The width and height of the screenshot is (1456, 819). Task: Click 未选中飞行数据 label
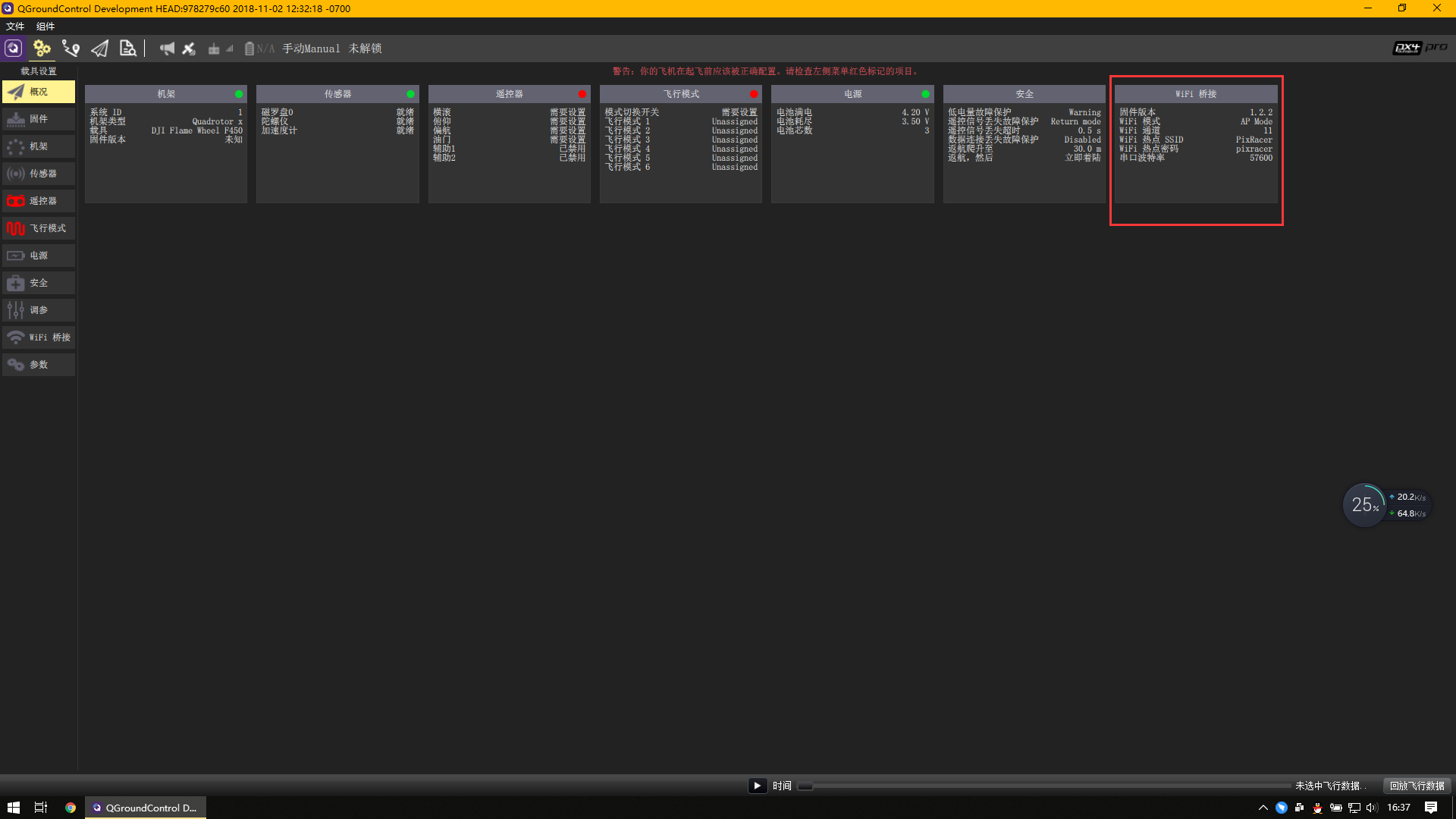(1330, 786)
